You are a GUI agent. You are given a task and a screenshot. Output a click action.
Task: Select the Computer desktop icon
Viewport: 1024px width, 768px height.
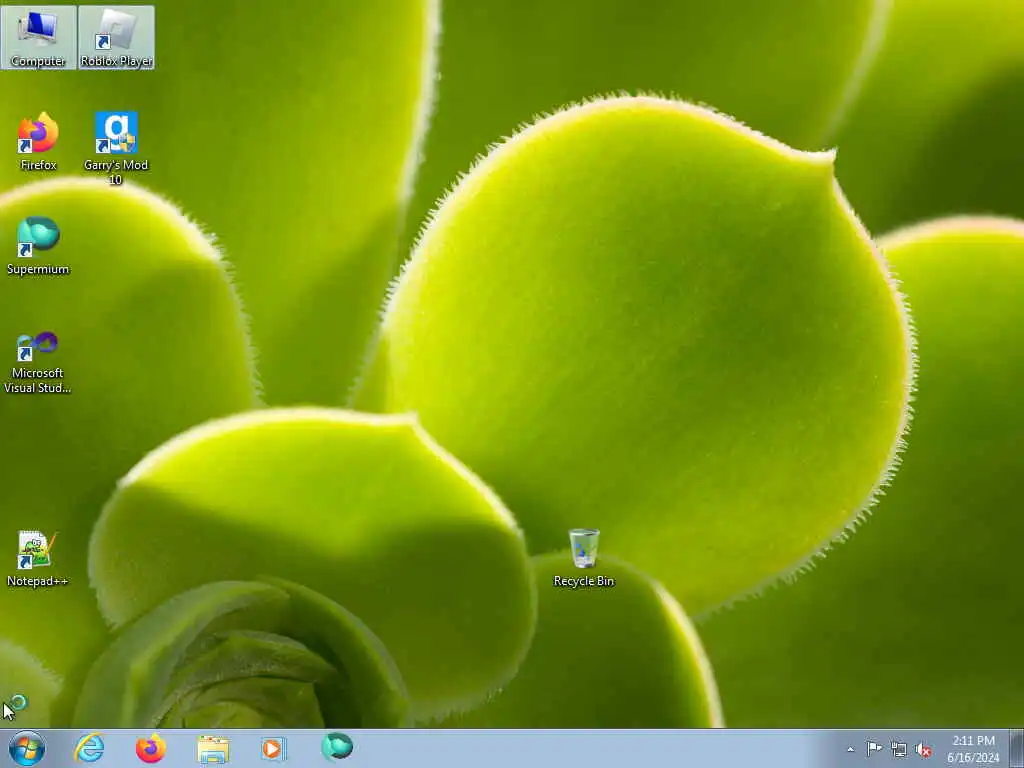[38, 38]
